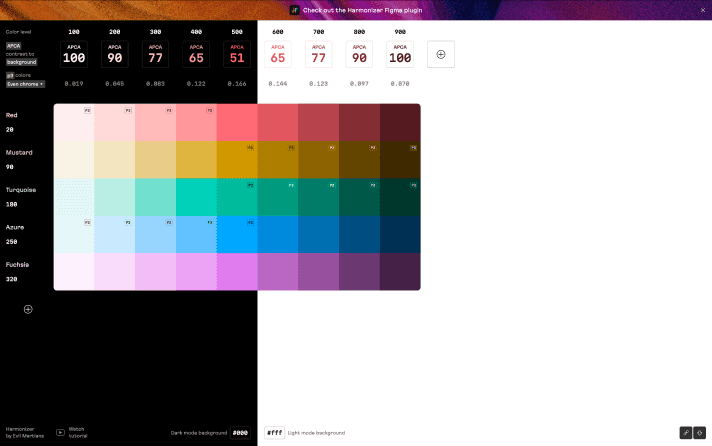
Task: Edit the Fuchsia hue name
Action: click(x=17, y=264)
